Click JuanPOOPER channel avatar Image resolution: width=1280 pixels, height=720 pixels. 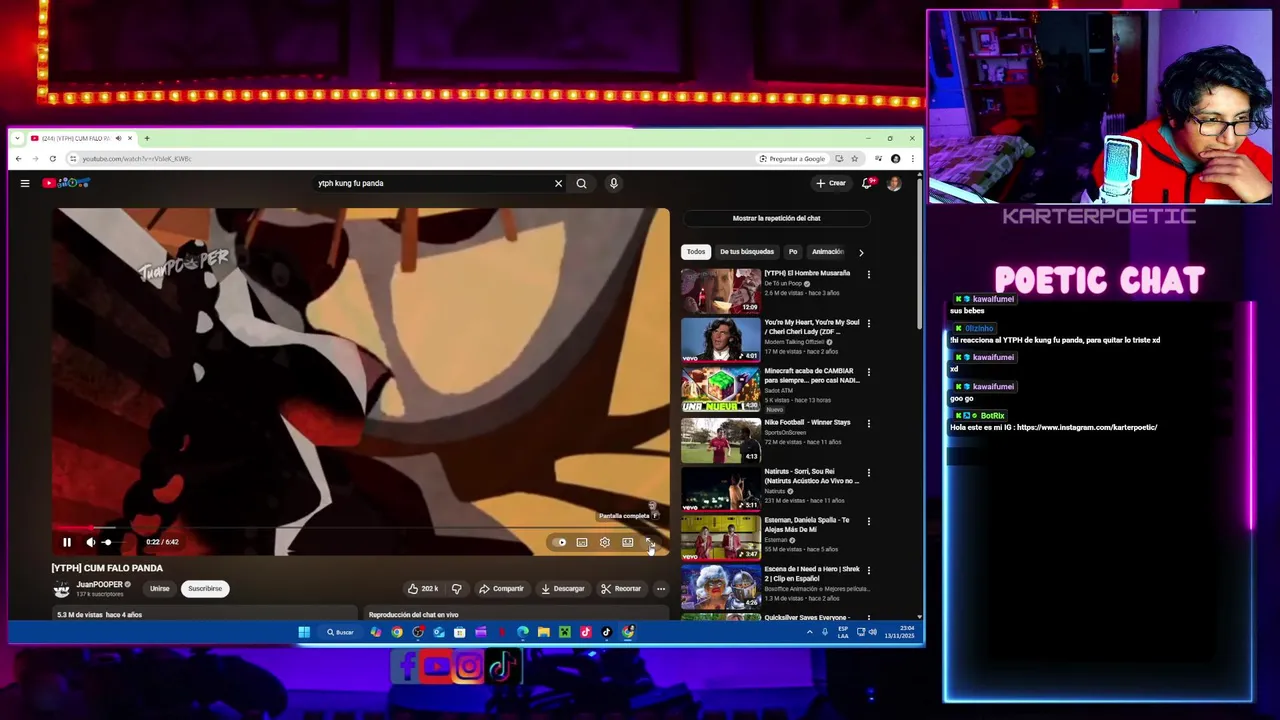coord(62,589)
